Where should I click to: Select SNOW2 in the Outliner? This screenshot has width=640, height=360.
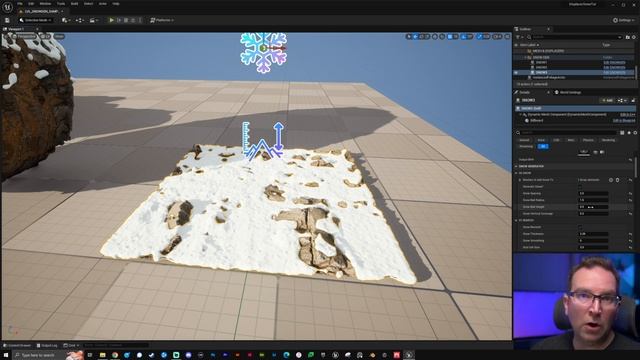pyautogui.click(x=541, y=67)
